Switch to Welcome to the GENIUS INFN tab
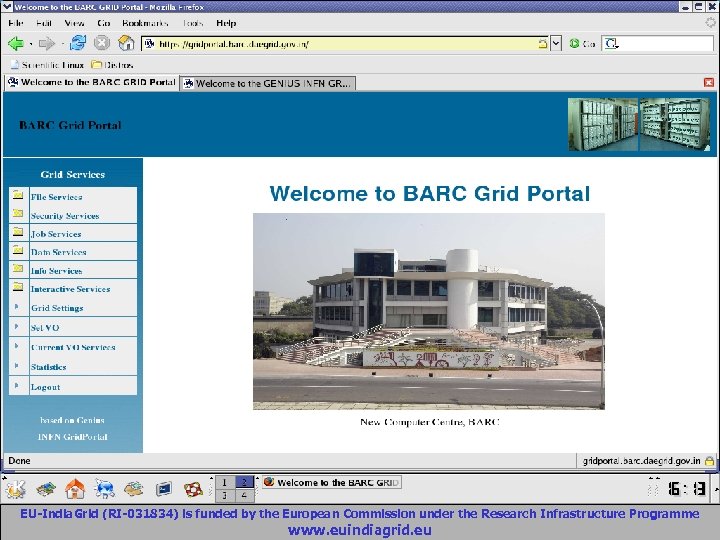720x540 pixels. coord(268,83)
